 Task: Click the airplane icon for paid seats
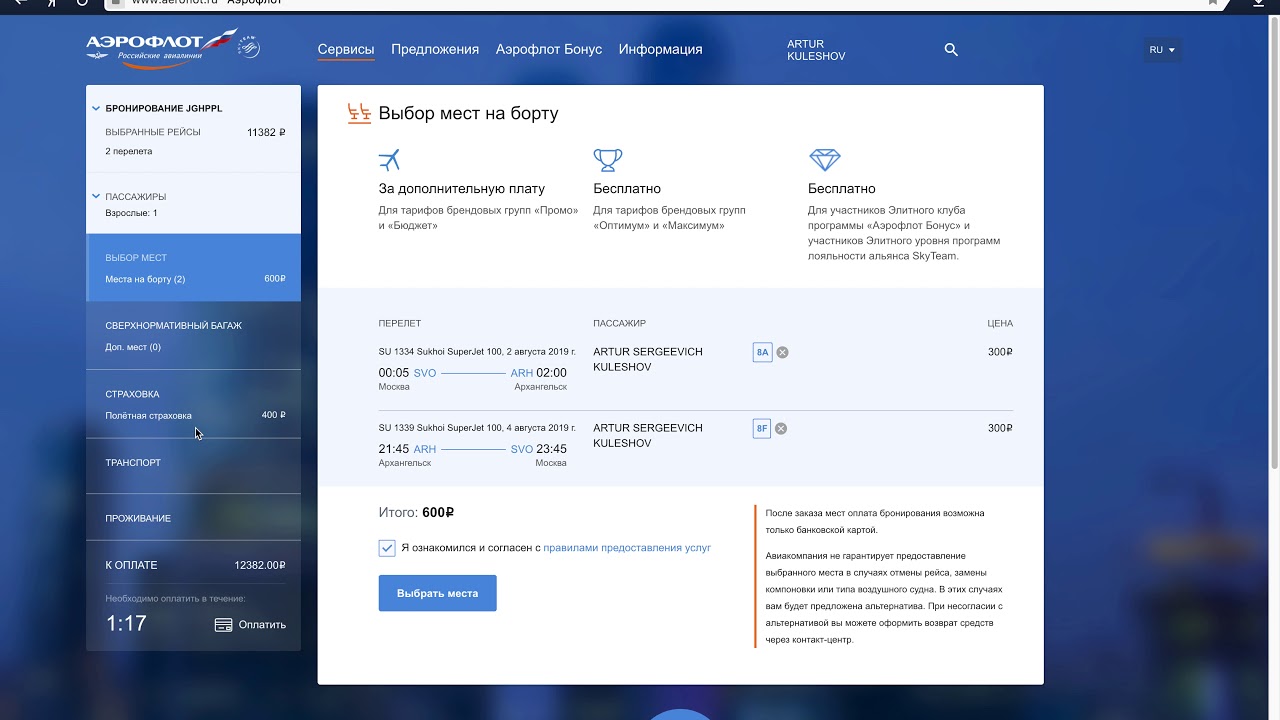pos(389,160)
